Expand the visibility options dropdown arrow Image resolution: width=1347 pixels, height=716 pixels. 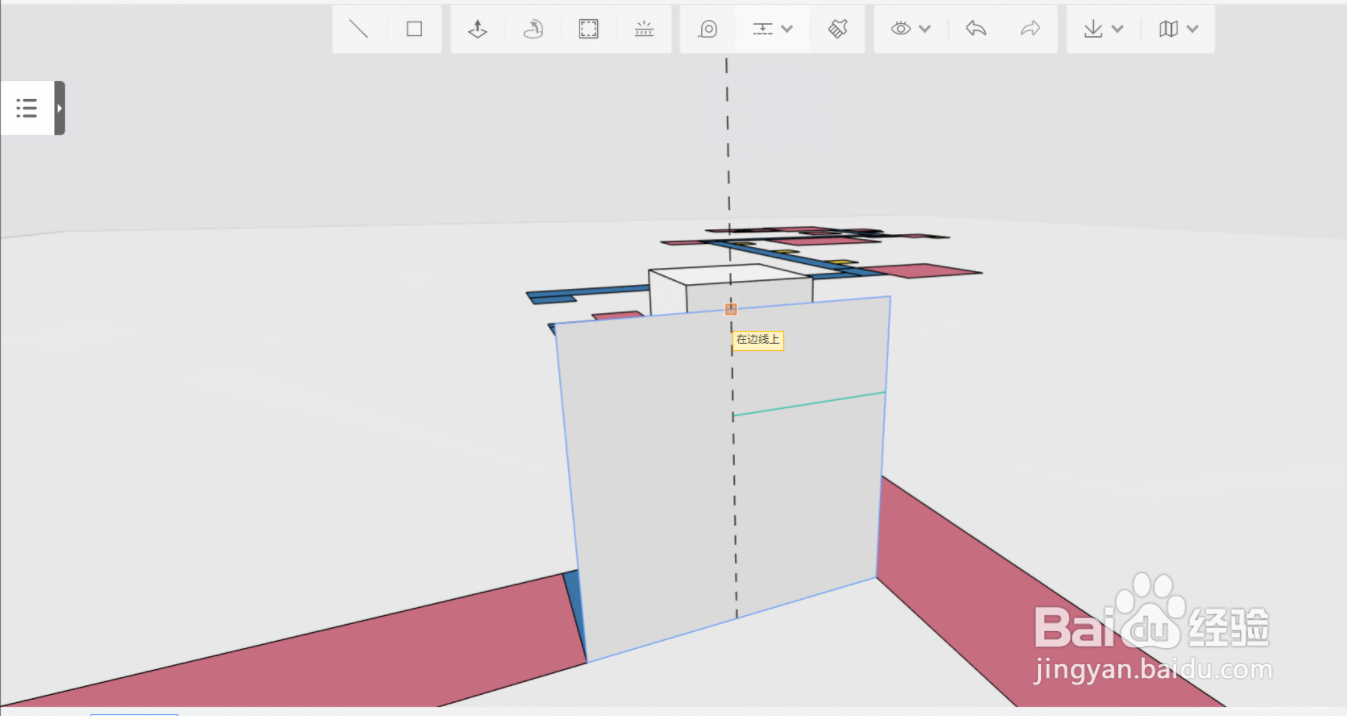click(x=925, y=29)
